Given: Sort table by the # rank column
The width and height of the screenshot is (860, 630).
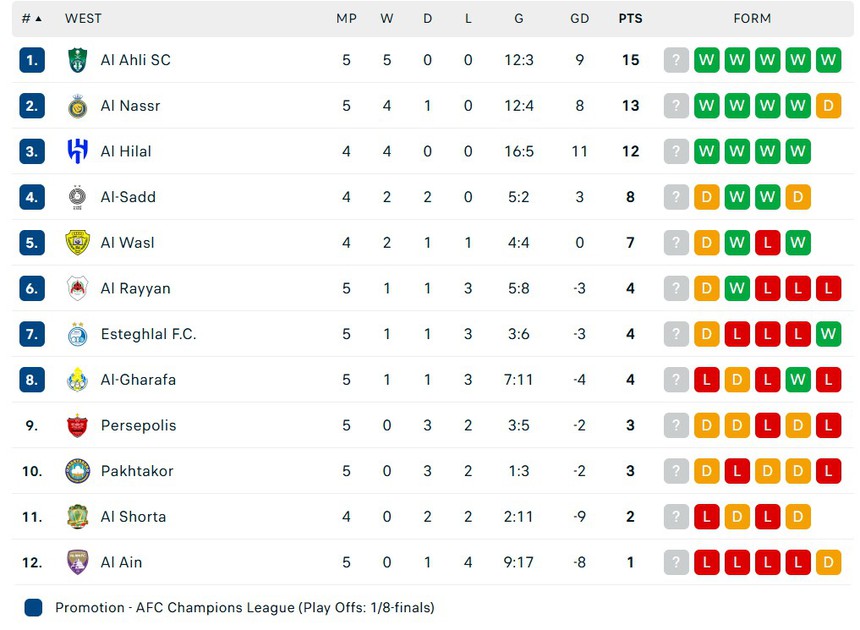Looking at the screenshot, I should pyautogui.click(x=32, y=18).
